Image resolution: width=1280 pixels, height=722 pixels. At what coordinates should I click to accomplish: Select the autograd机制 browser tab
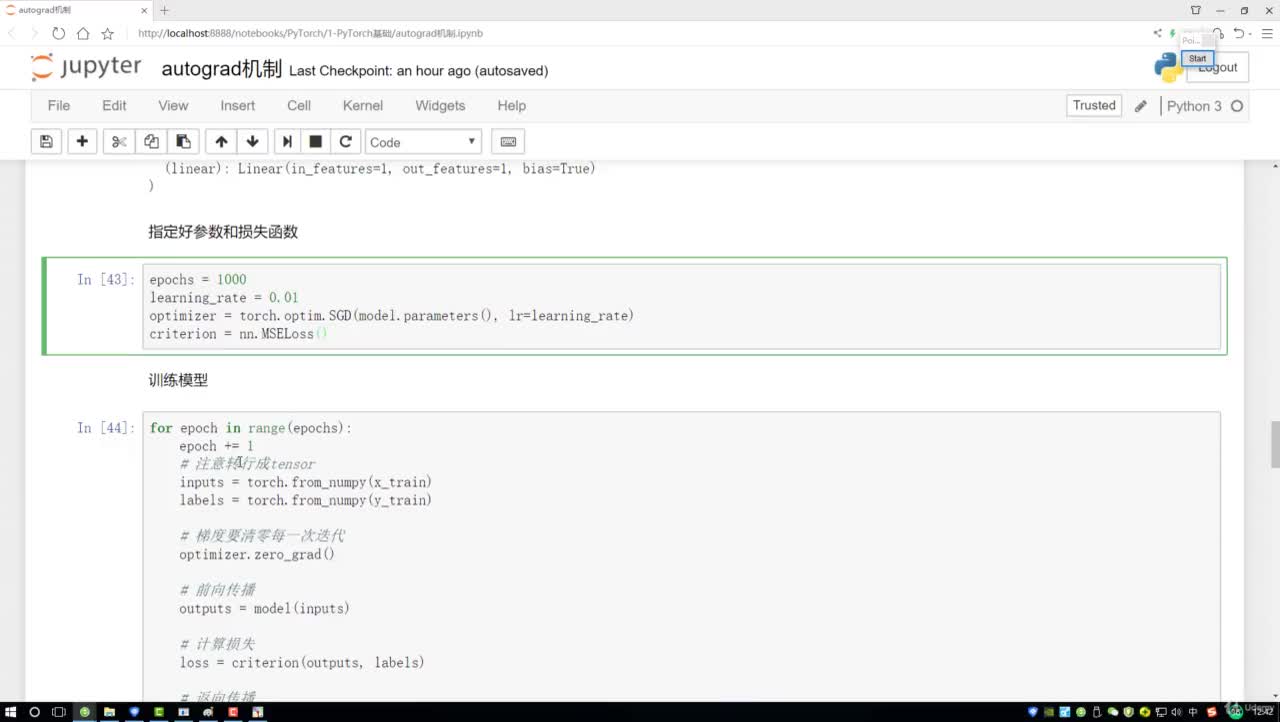tap(75, 10)
